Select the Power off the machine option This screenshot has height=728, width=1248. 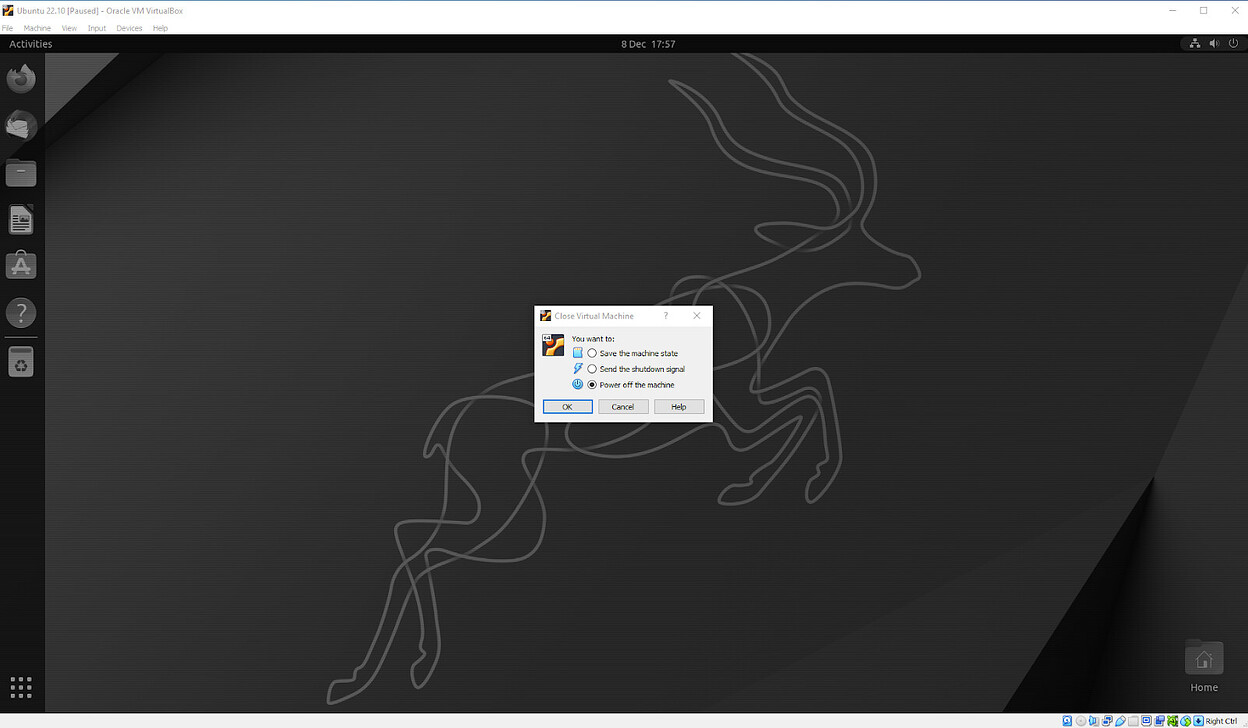tap(592, 384)
